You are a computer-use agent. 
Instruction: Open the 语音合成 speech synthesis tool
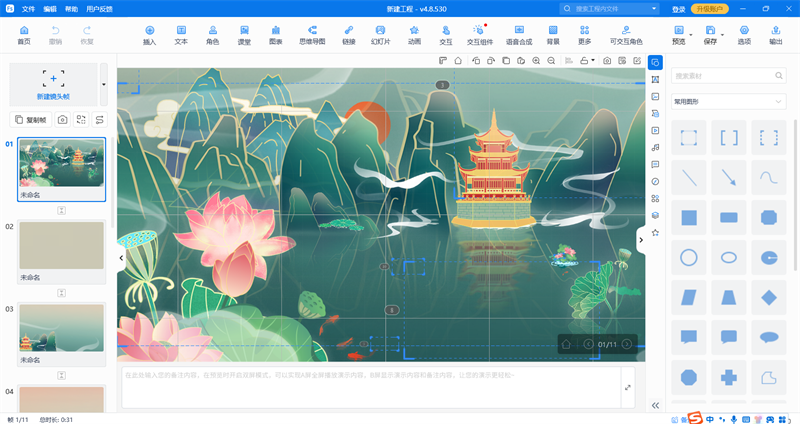click(519, 35)
